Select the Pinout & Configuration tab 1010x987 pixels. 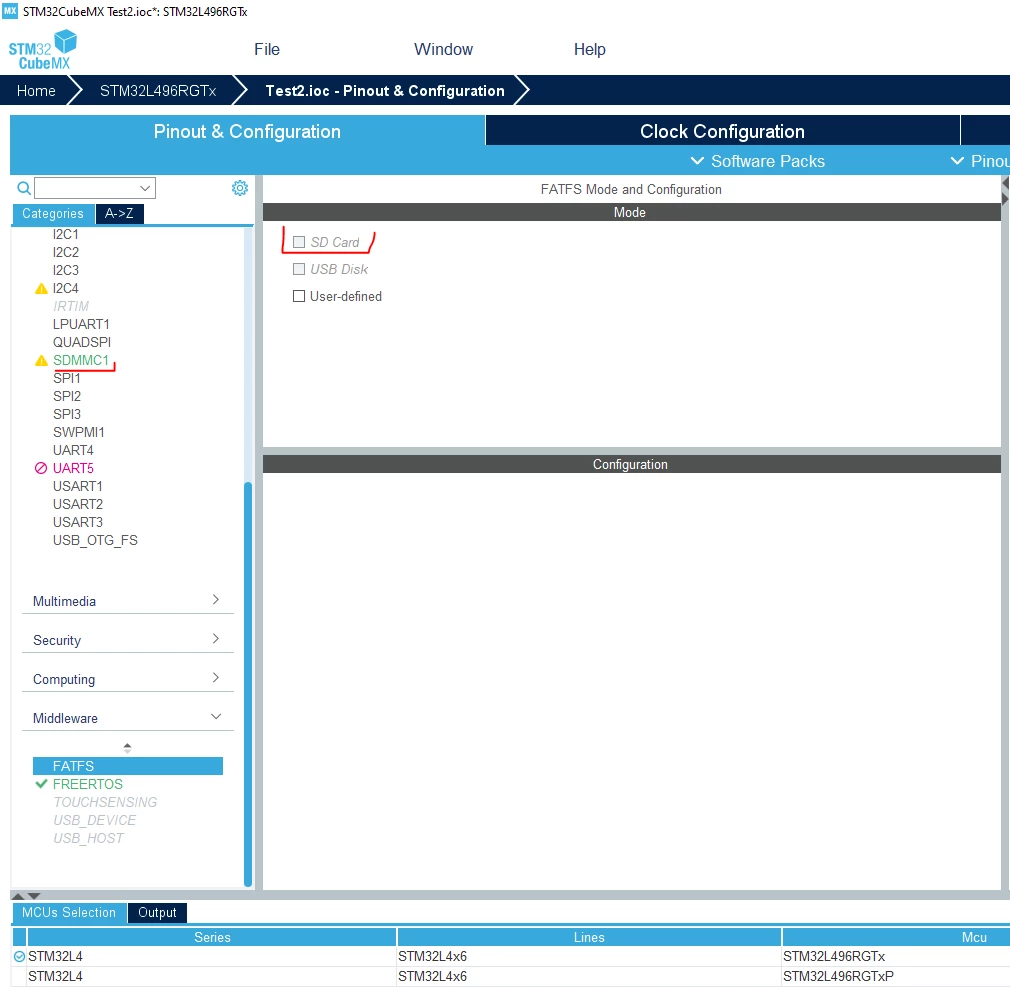pyautogui.click(x=247, y=131)
